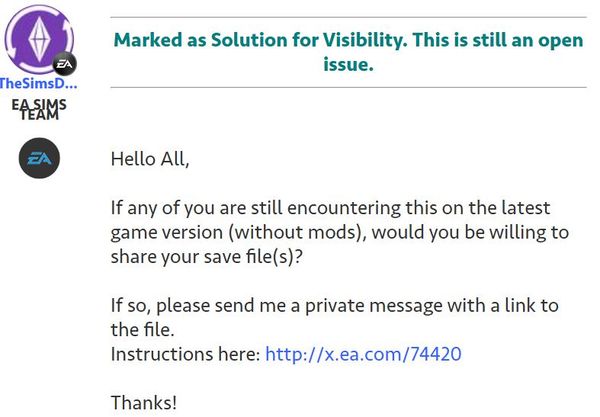Click the 'If so, please send me a private message' line
The height and width of the screenshot is (417, 600).
335,306
